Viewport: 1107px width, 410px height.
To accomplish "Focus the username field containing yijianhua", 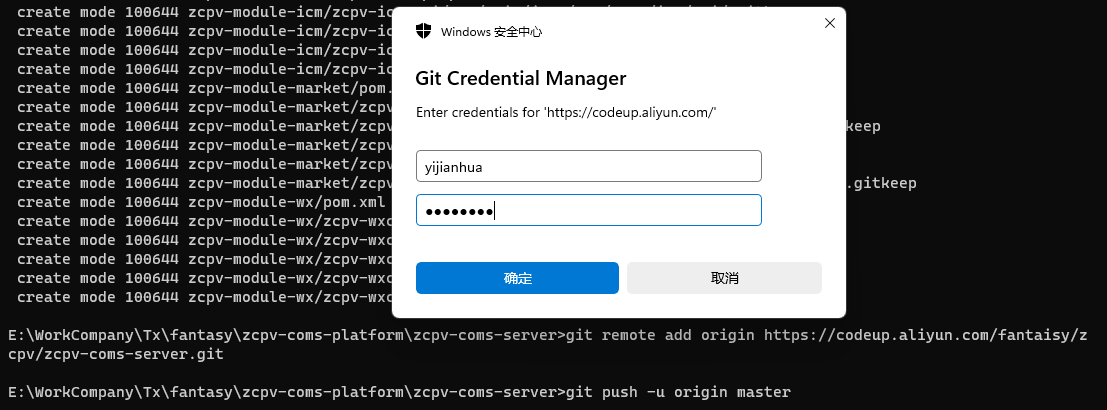I will (588, 166).
